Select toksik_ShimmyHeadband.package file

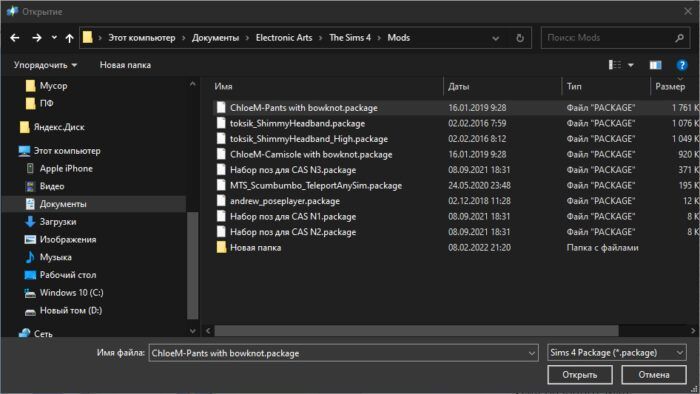coord(297,124)
